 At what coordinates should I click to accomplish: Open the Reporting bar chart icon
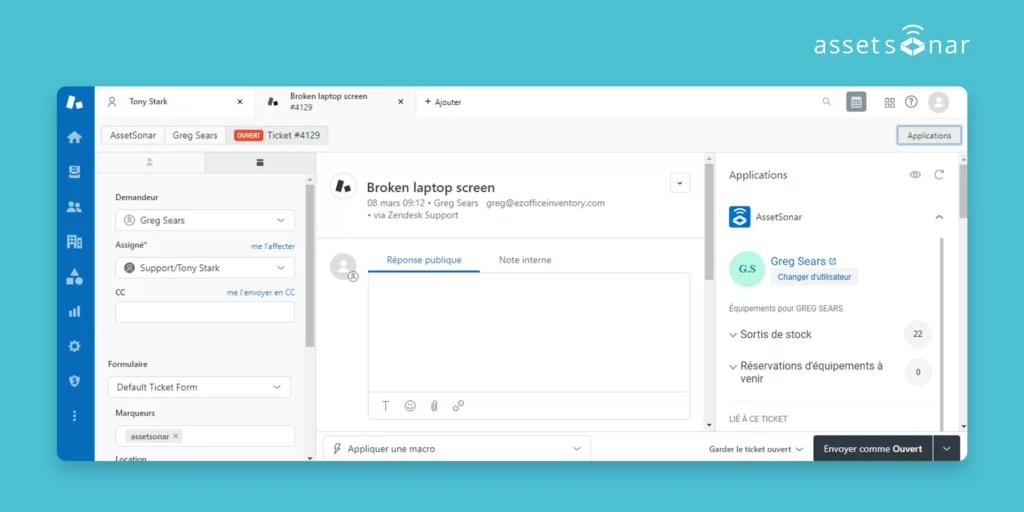[x=74, y=311]
